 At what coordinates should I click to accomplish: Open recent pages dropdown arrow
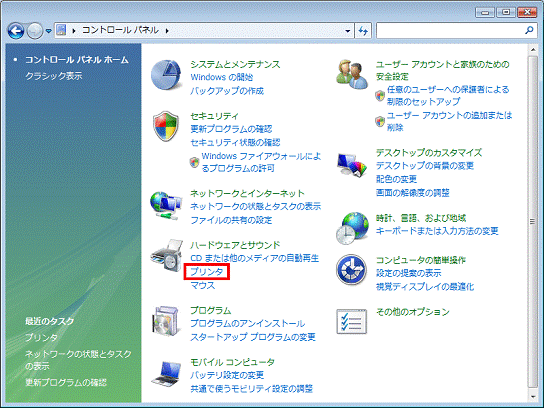pyautogui.click(x=49, y=31)
